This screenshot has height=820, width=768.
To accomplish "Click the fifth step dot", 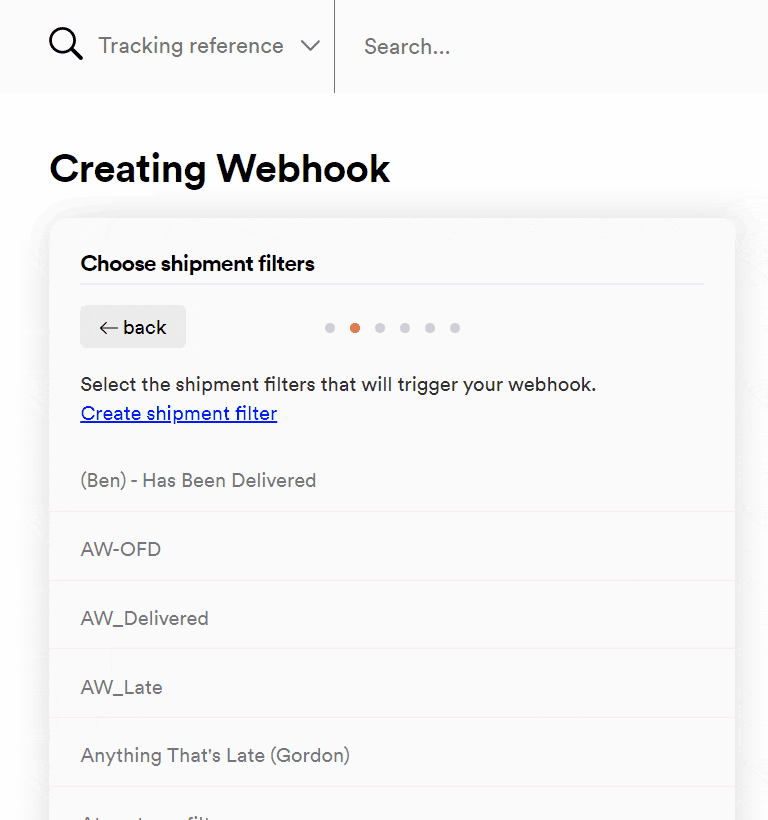I will tap(430, 327).
